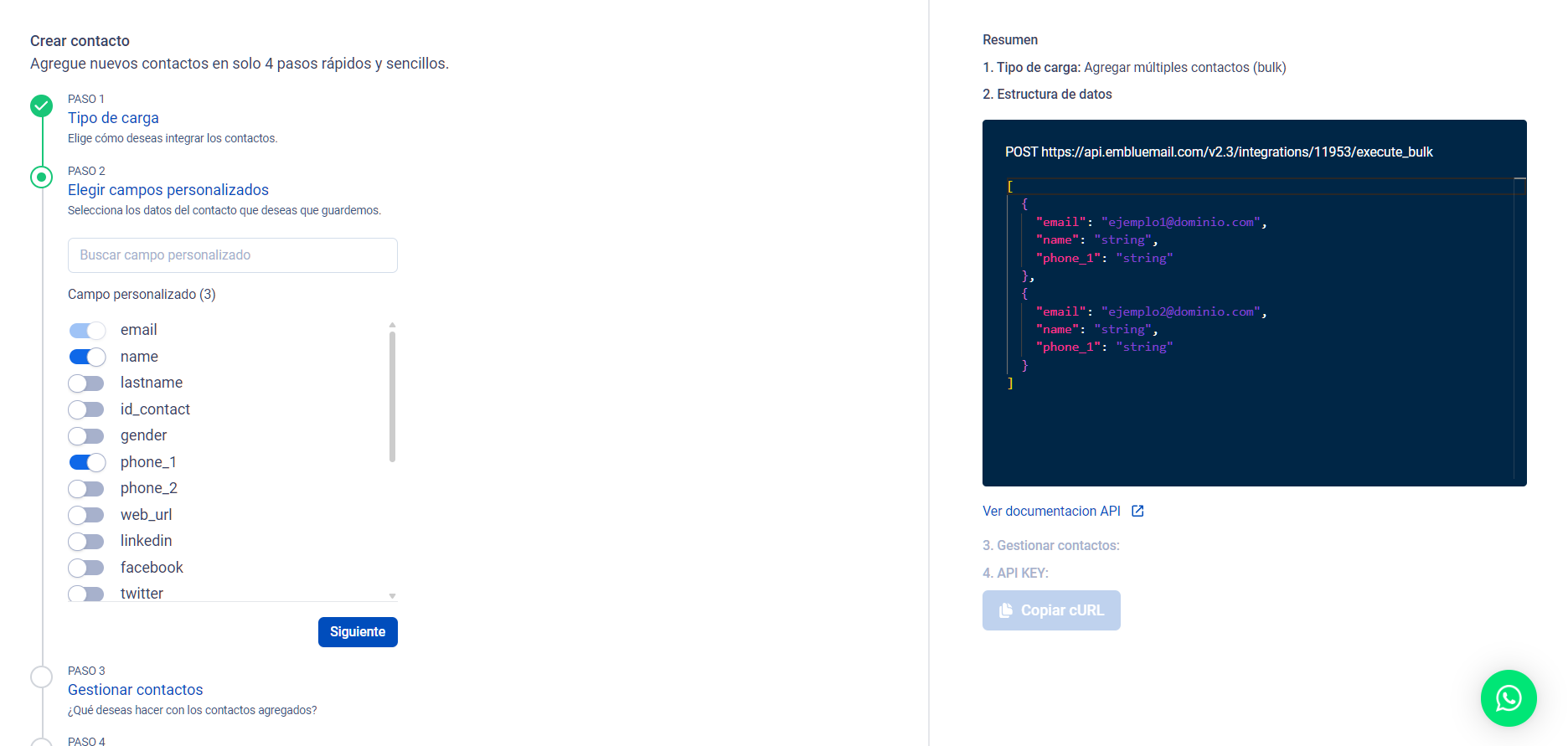The image size is (1568, 746).
Task: Click the Buscar campo personalizado search field
Action: click(232, 255)
